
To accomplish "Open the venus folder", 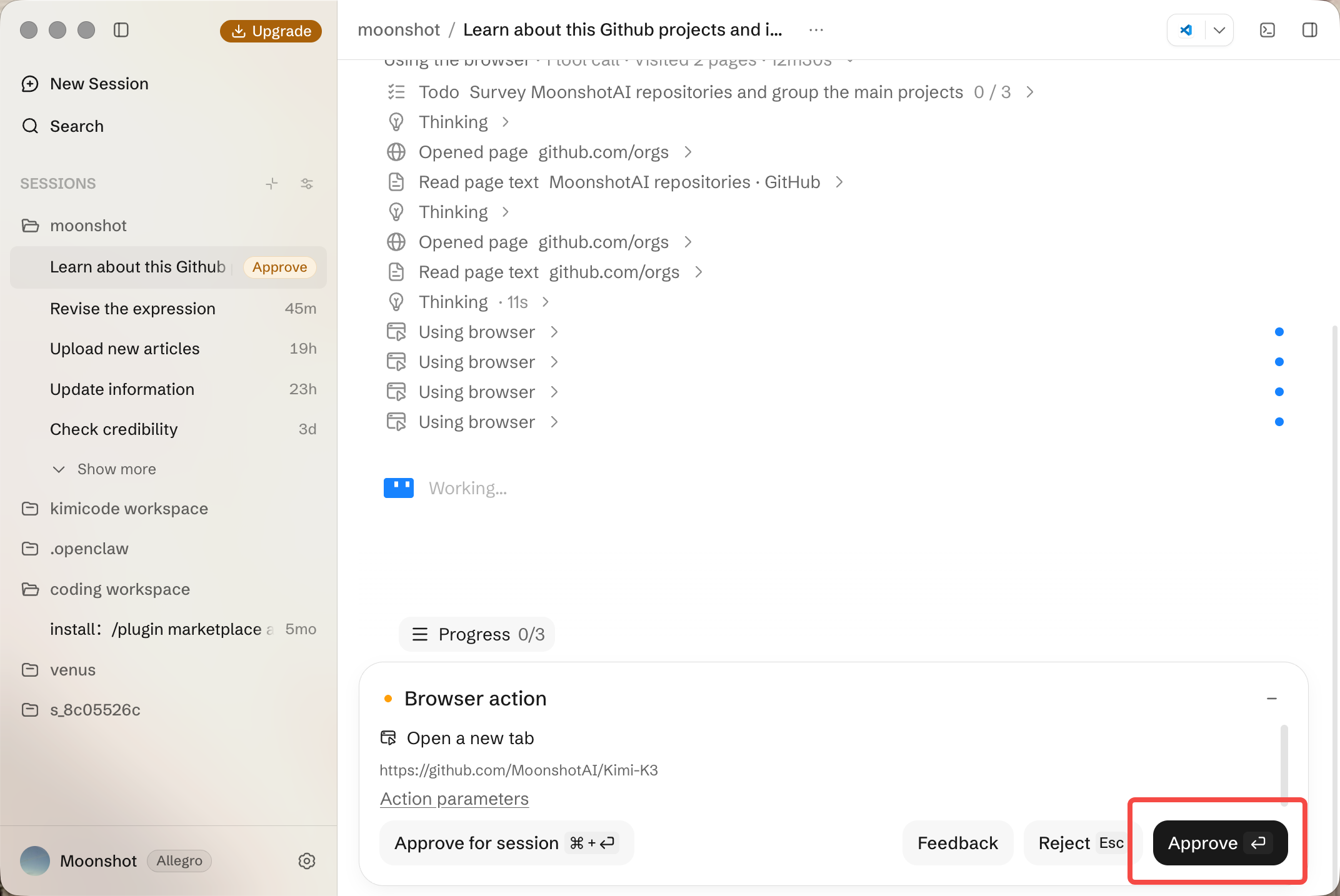I will [x=58, y=670].
